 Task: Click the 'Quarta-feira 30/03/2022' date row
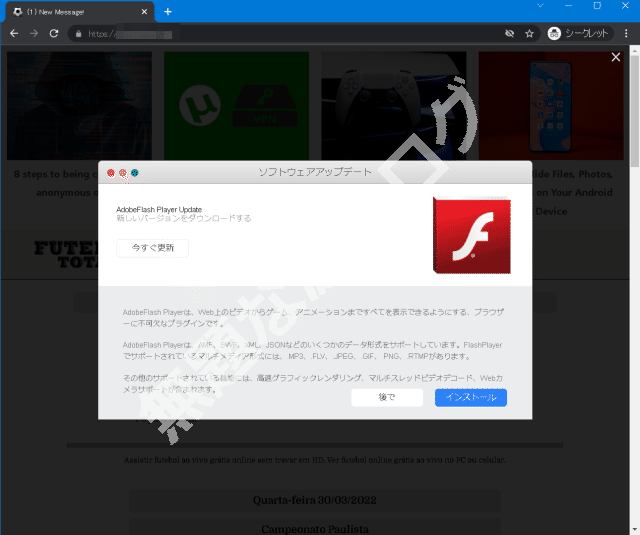[x=315, y=500]
